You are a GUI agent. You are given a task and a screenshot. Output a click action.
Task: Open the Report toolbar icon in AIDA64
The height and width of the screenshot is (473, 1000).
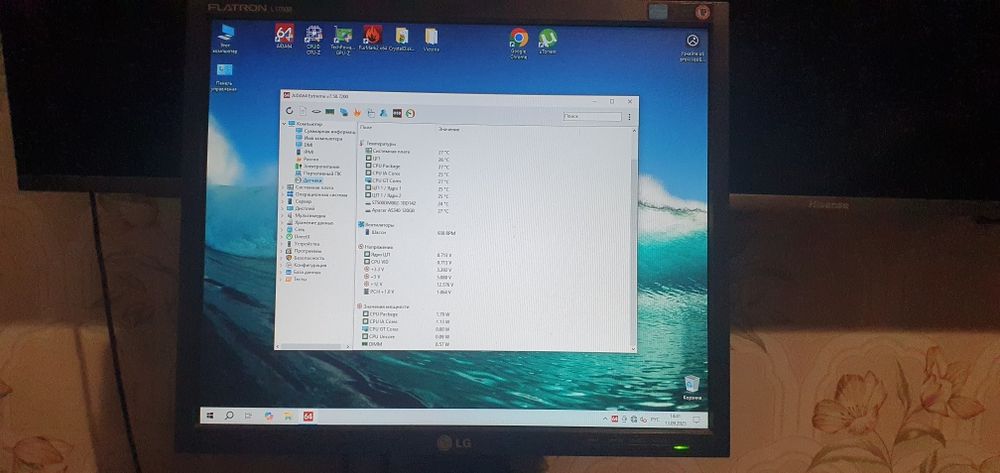[303, 112]
